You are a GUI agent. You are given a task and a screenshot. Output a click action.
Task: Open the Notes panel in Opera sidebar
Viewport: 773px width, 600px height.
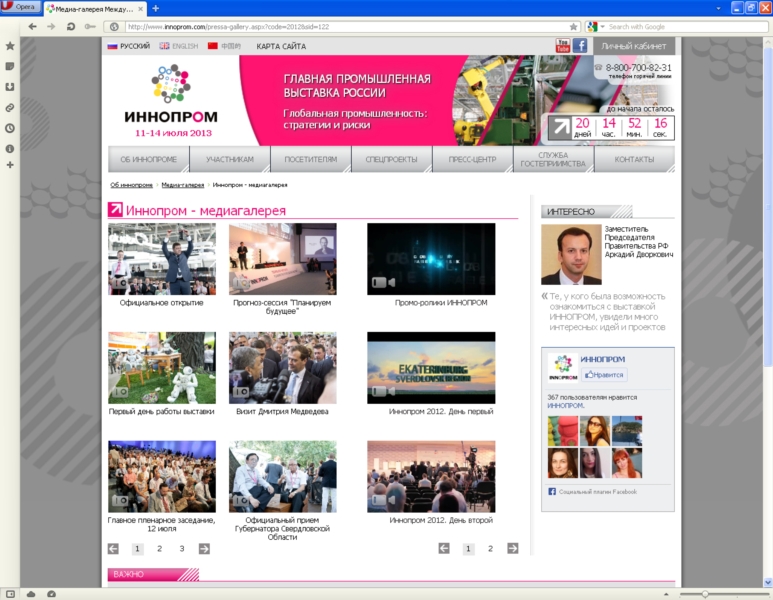click(10, 66)
